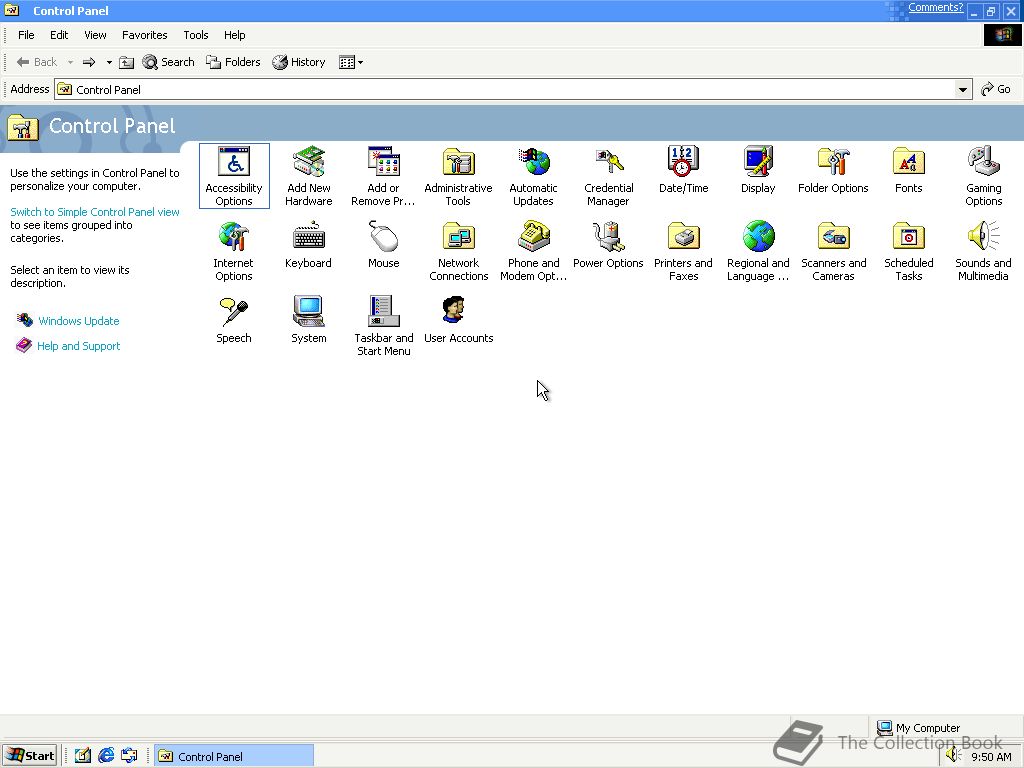This screenshot has height=768, width=1024.
Task: Click the Back toolbar button
Action: pyautogui.click(x=37, y=62)
